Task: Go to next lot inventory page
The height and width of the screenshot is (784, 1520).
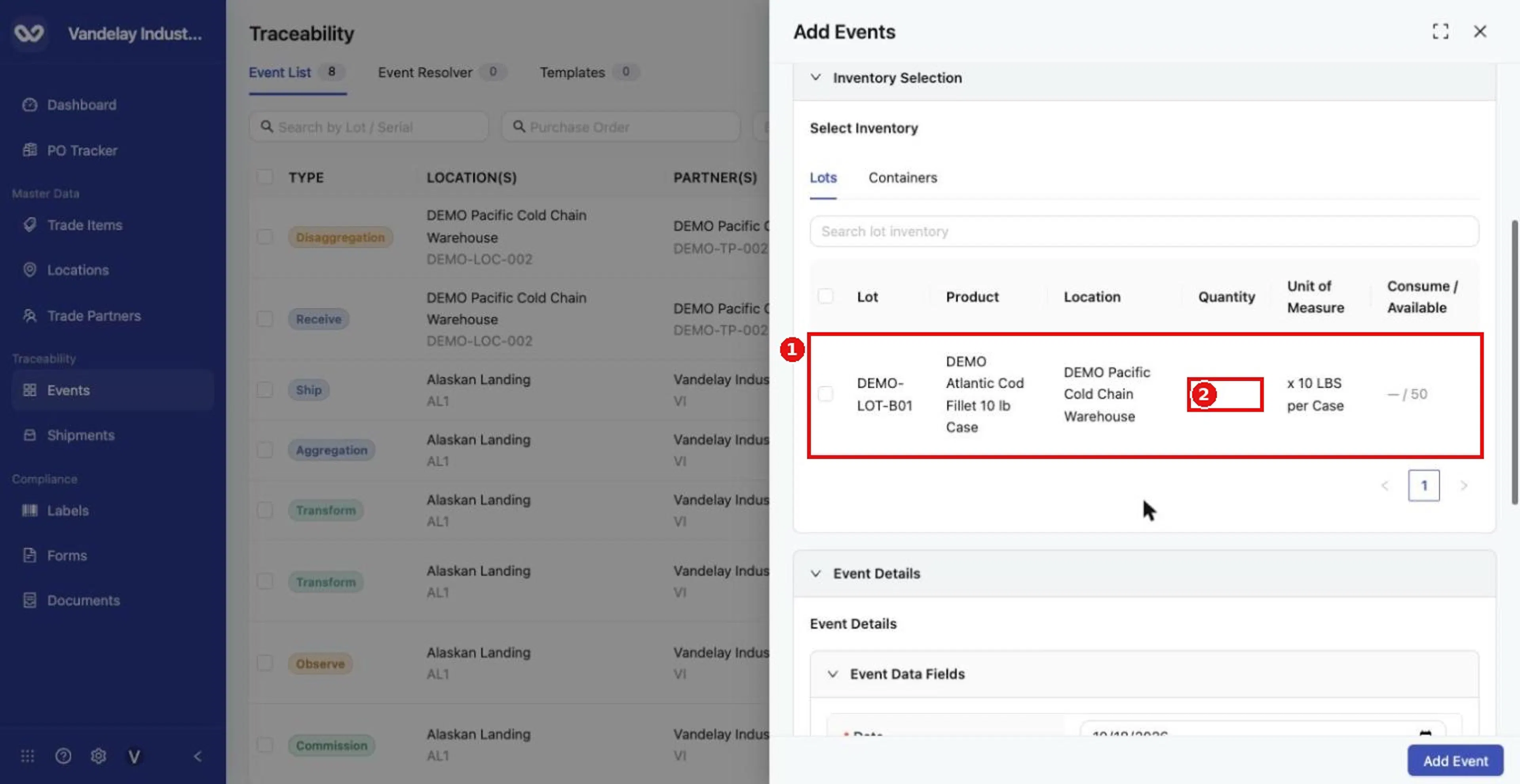Action: pyautogui.click(x=1464, y=486)
